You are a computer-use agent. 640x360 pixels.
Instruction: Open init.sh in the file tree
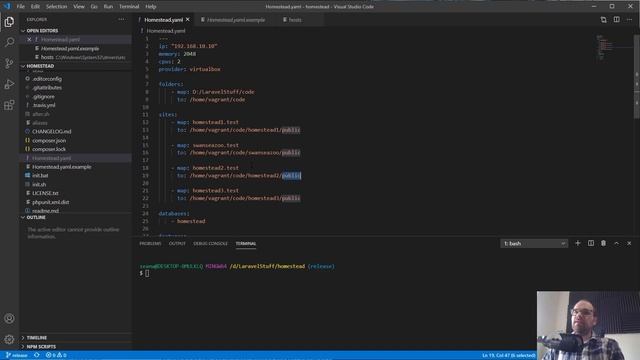(39, 184)
